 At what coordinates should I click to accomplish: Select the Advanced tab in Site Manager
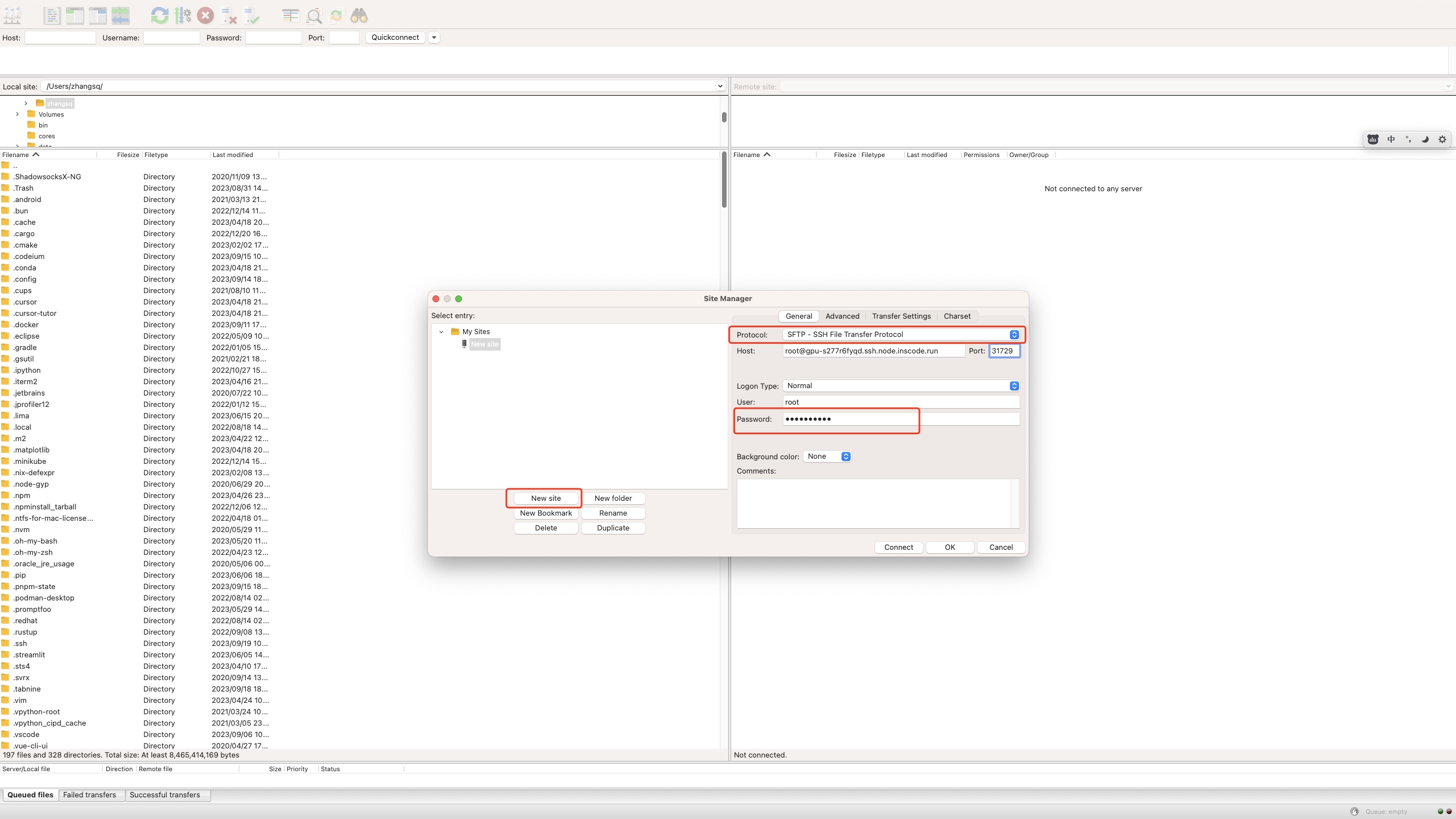click(842, 316)
